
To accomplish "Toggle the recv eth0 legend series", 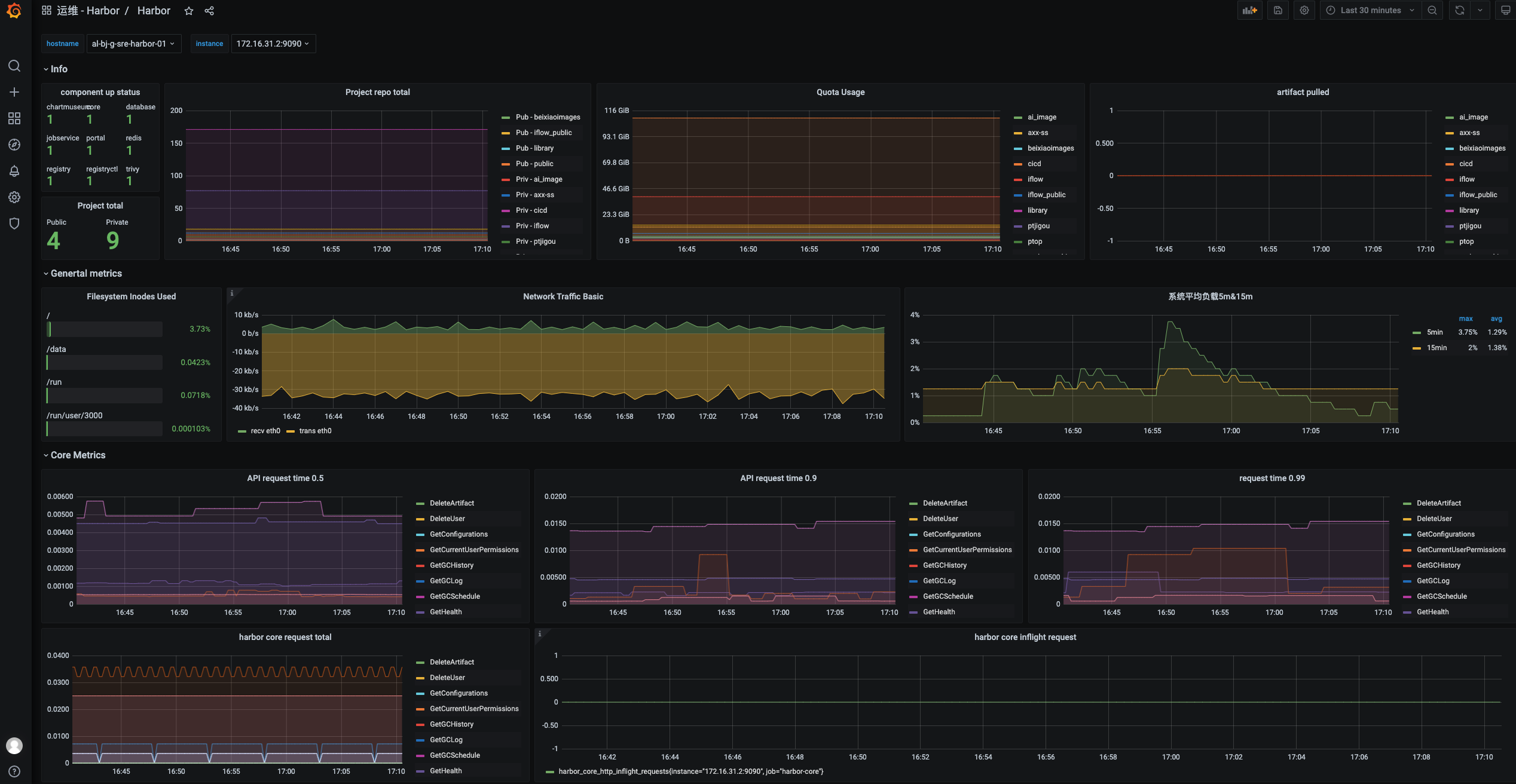I will [x=265, y=431].
